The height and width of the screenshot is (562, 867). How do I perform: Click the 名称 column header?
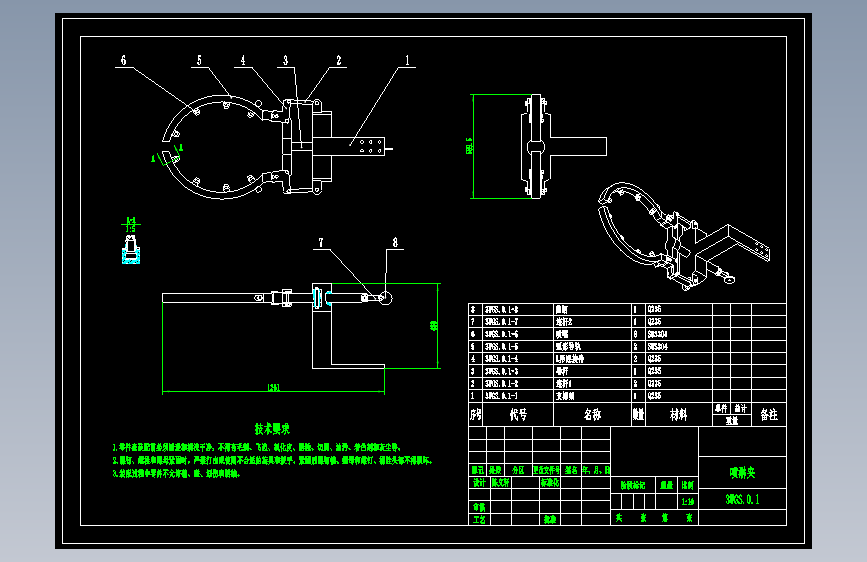(x=592, y=414)
